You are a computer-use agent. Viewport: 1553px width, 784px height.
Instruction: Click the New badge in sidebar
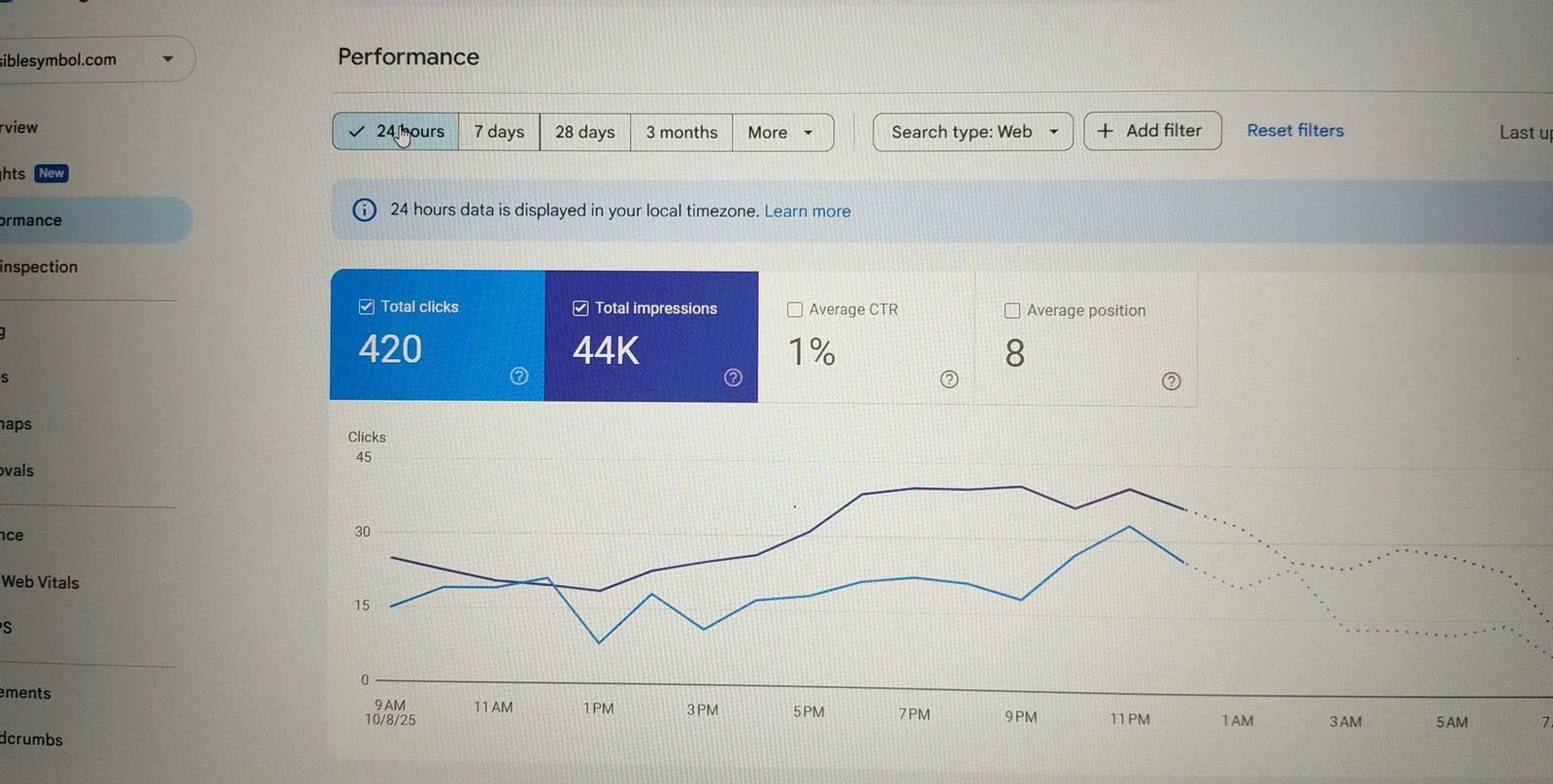point(51,173)
